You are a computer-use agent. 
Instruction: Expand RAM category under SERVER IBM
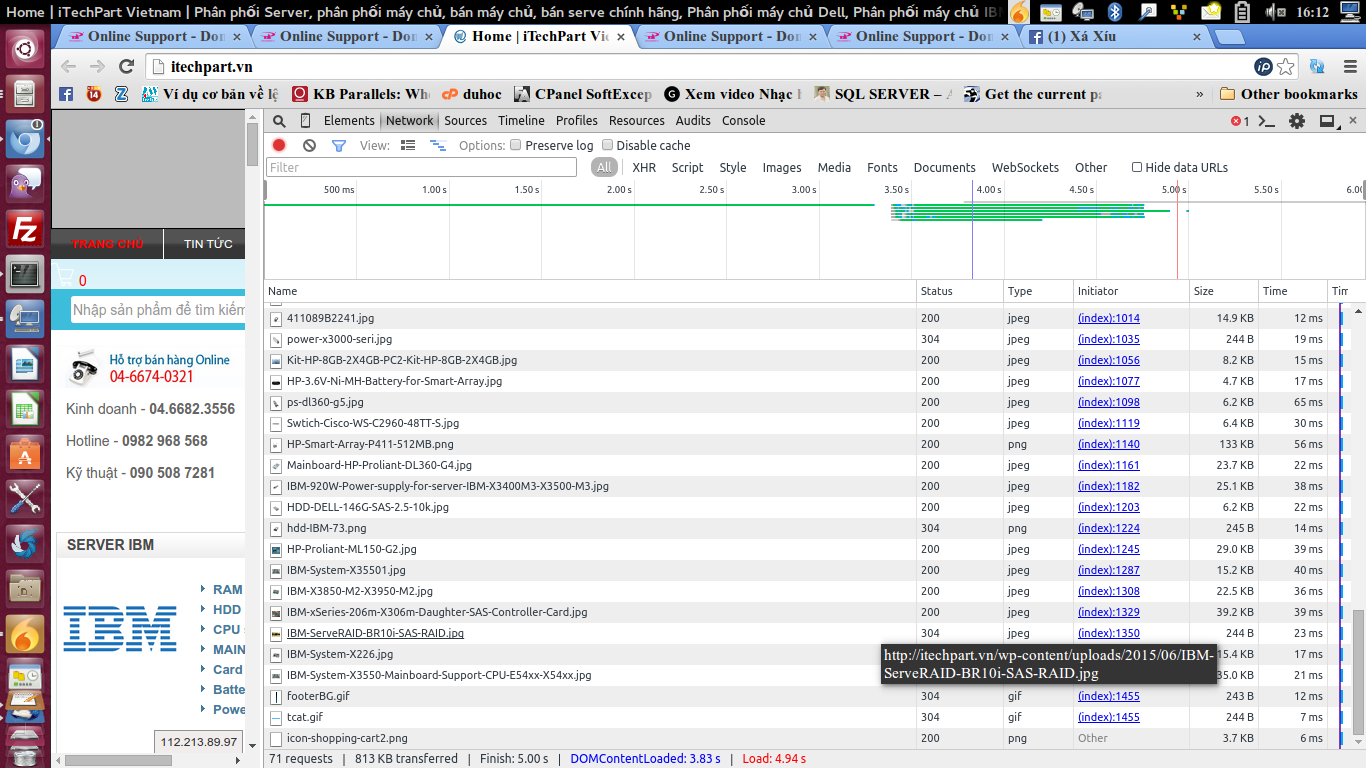point(227,589)
